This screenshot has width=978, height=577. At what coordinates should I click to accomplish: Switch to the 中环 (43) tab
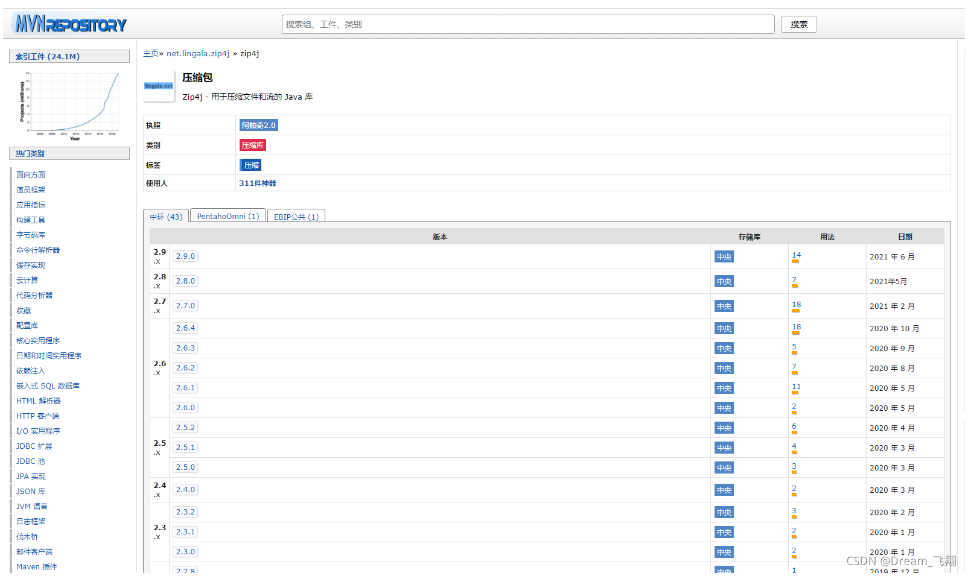tap(166, 216)
